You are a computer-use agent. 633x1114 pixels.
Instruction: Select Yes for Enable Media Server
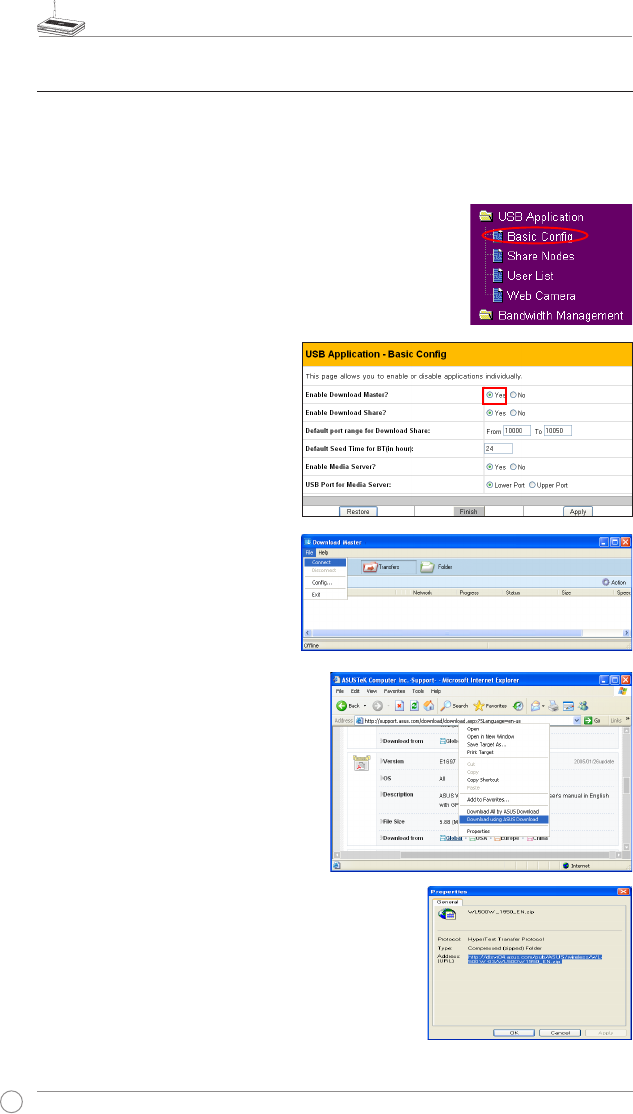(x=490, y=467)
